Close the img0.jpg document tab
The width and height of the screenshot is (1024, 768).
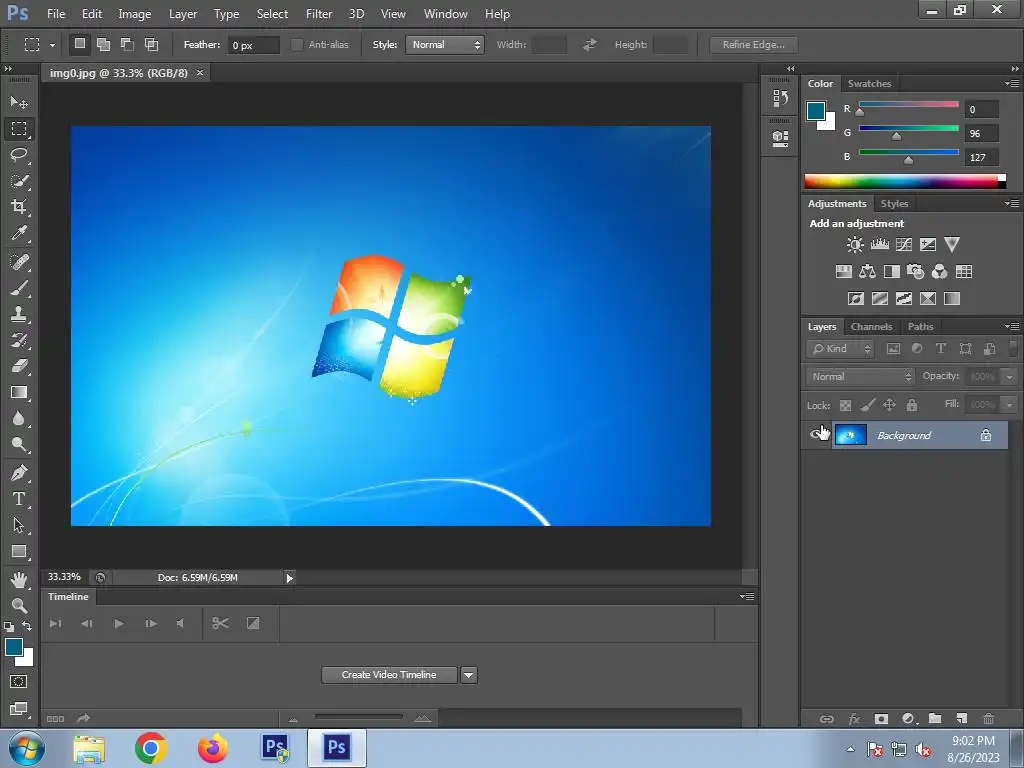(200, 72)
